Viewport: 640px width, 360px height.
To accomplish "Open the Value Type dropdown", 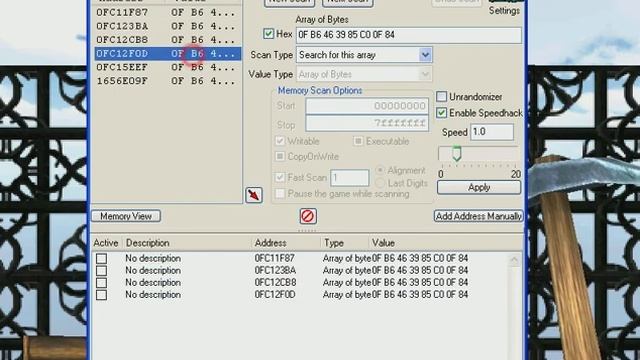I will pos(425,74).
